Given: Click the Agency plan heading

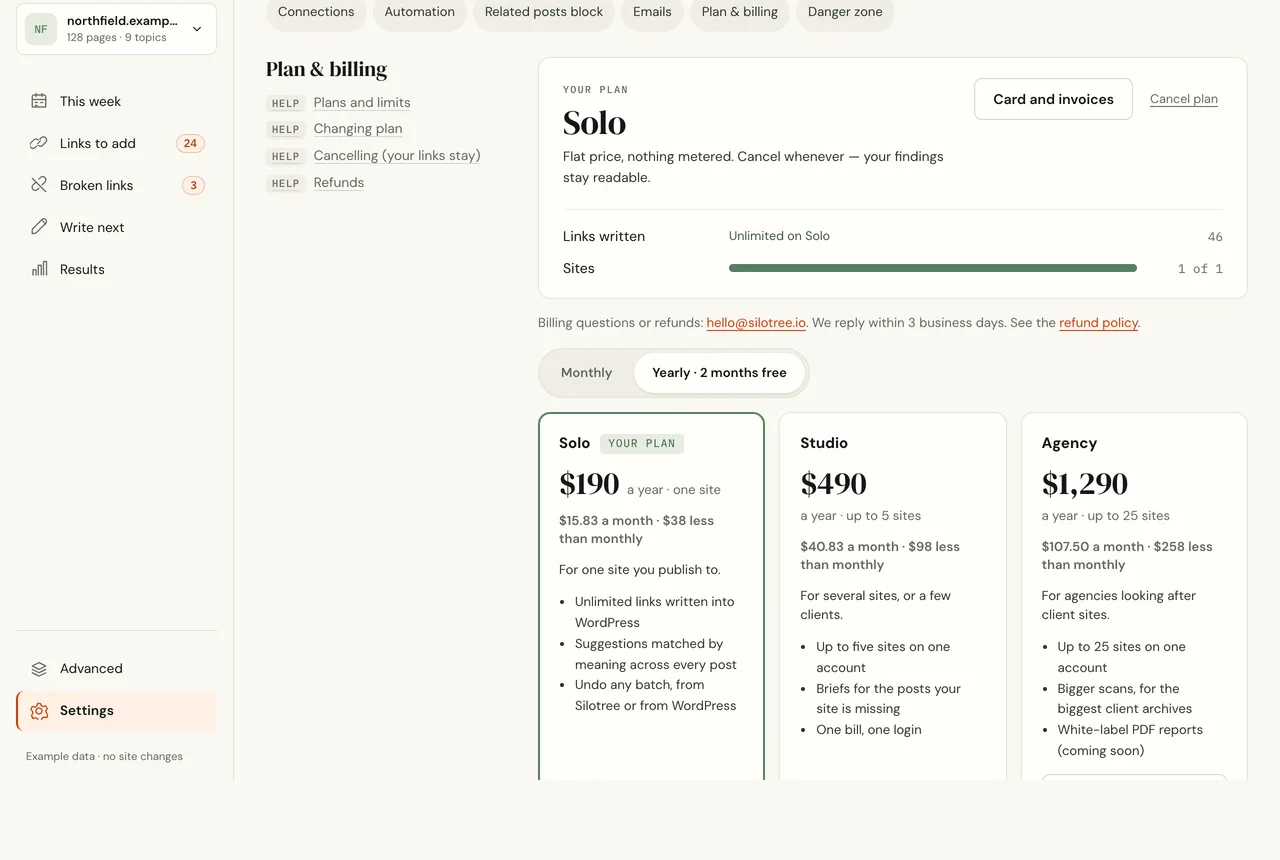Looking at the screenshot, I should (x=1069, y=443).
